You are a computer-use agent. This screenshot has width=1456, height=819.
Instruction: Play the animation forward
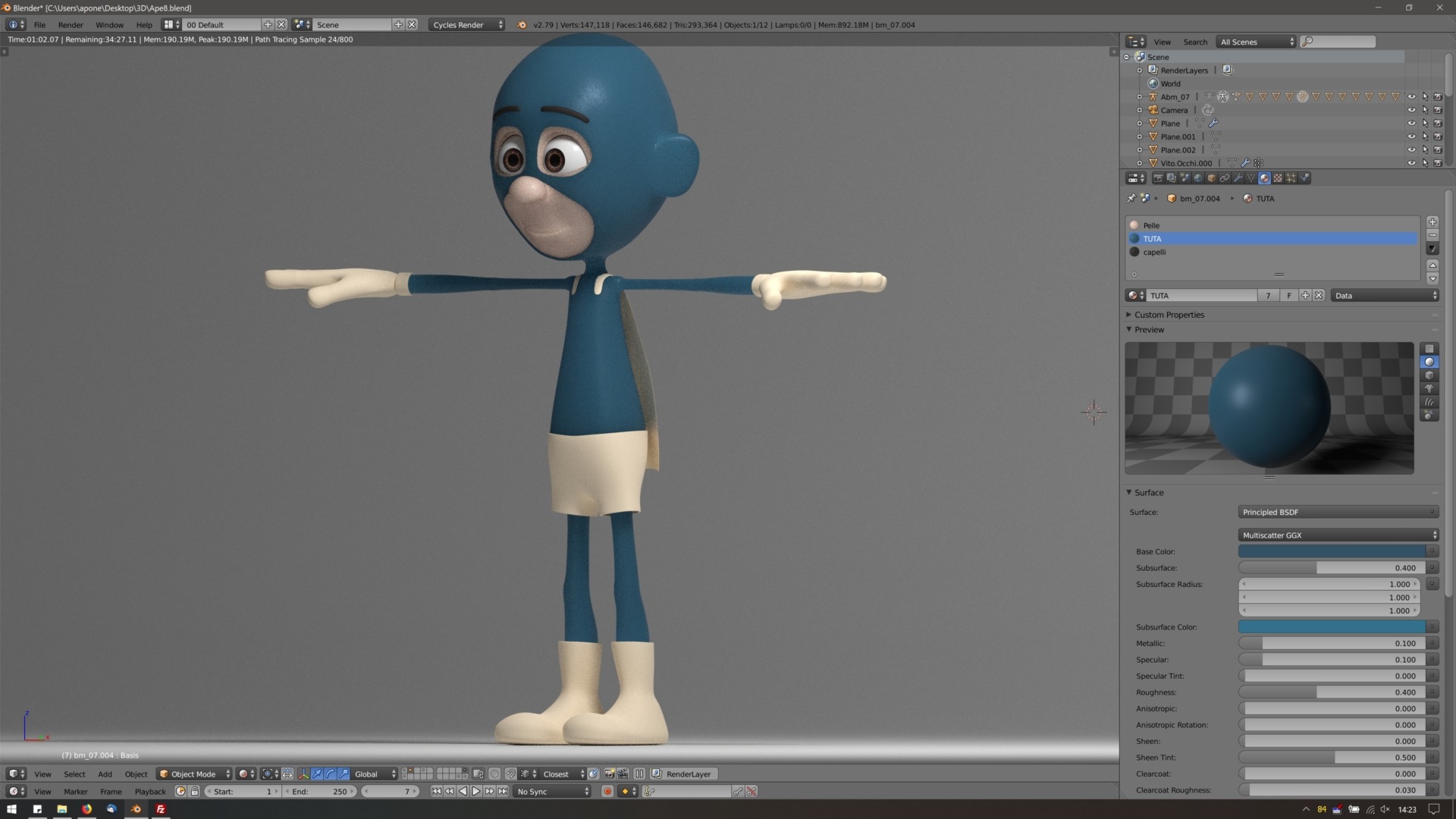[x=476, y=791]
